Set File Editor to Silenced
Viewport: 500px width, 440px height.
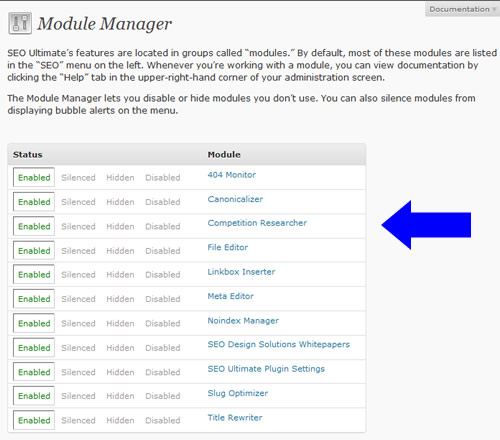[x=78, y=251]
